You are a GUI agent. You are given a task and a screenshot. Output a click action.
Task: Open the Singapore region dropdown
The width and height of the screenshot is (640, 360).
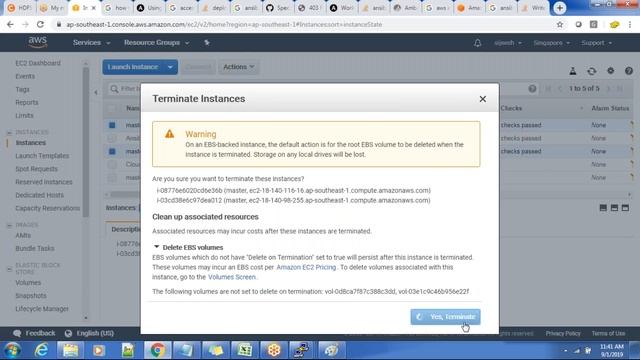(x=551, y=43)
